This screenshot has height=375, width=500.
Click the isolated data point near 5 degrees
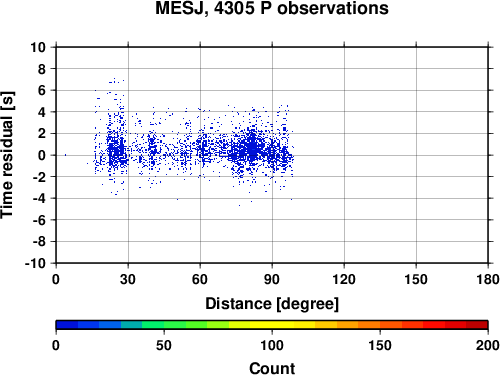click(x=65, y=155)
